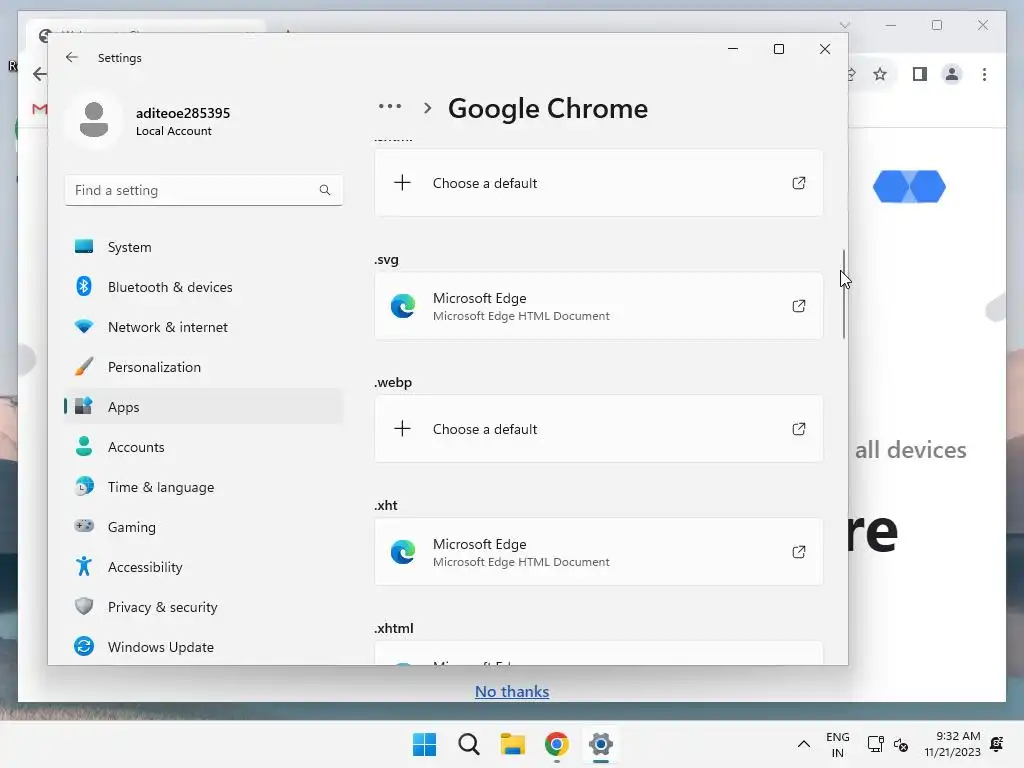Image resolution: width=1024 pixels, height=768 pixels.
Task: Click No thanks link in Chrome
Action: point(512,692)
